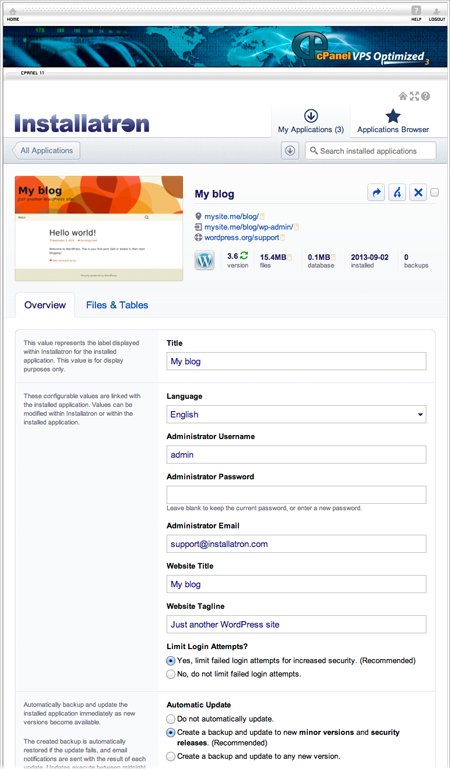The height and width of the screenshot is (769, 450).
Task: Open the cPanel Help icon
Action: point(416,11)
